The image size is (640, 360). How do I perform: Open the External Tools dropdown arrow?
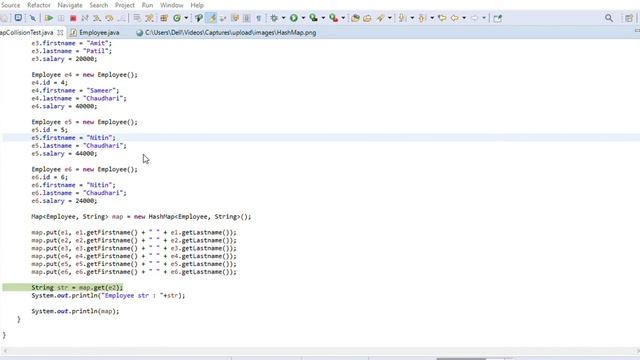coord(343,18)
